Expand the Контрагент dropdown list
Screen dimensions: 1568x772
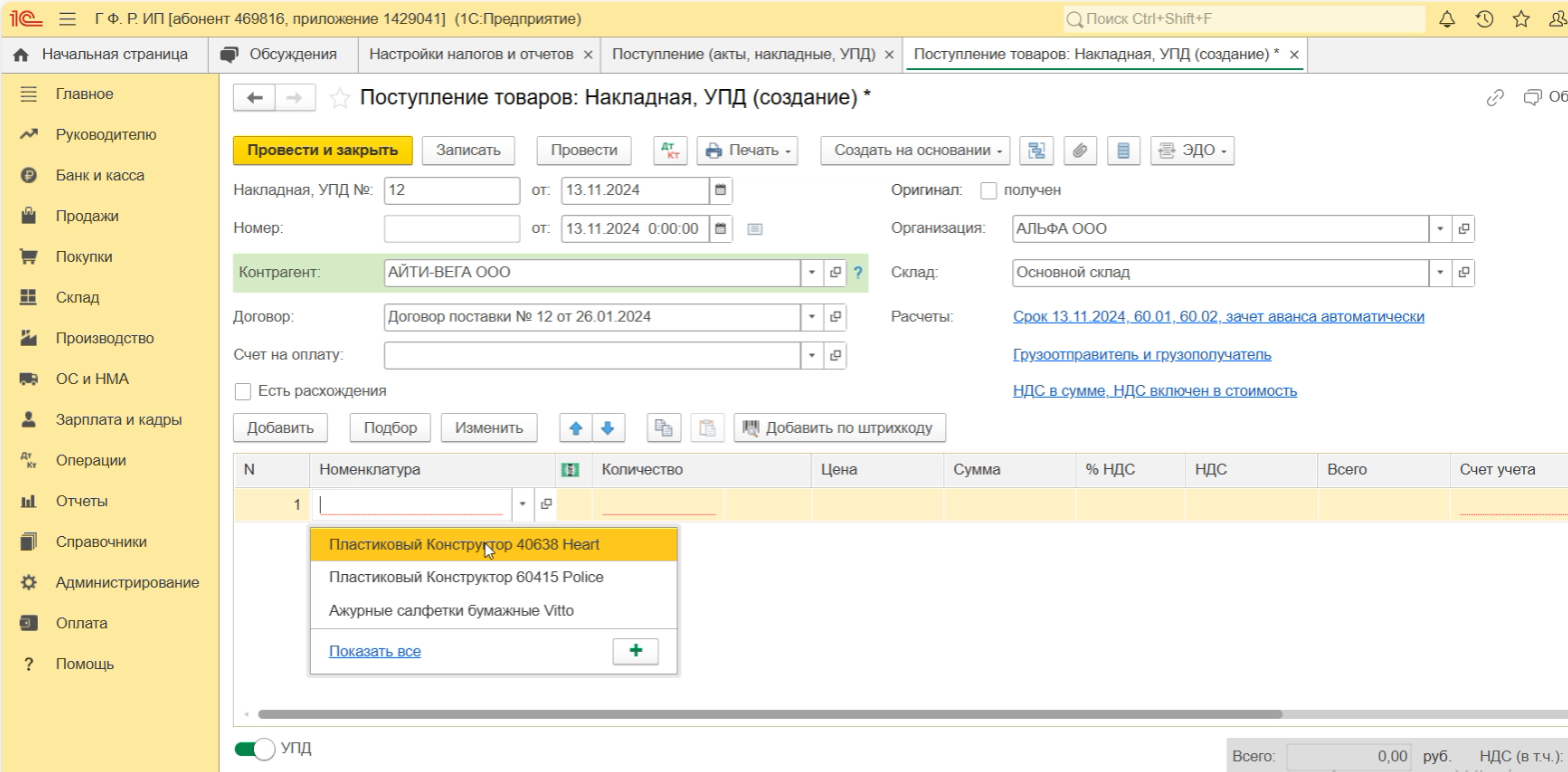811,272
